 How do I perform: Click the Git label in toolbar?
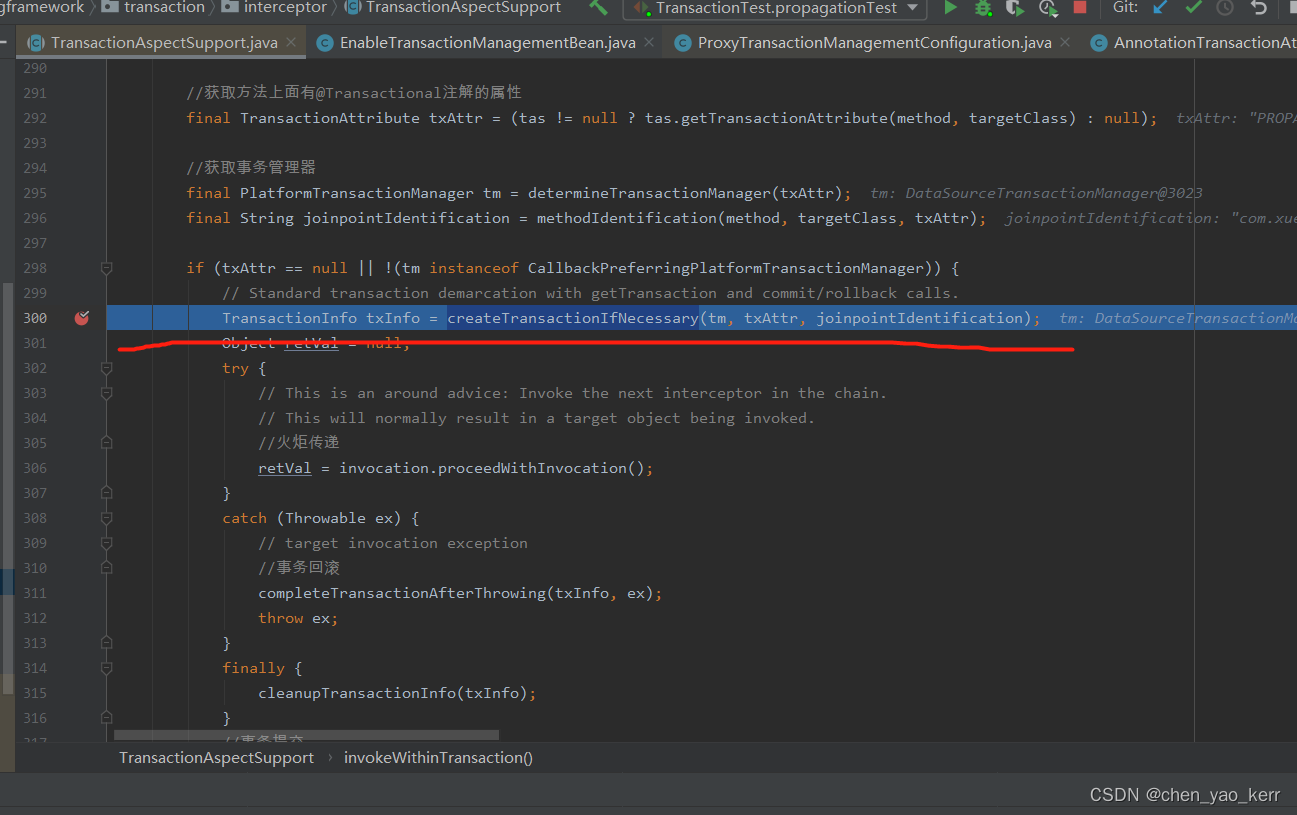1125,7
